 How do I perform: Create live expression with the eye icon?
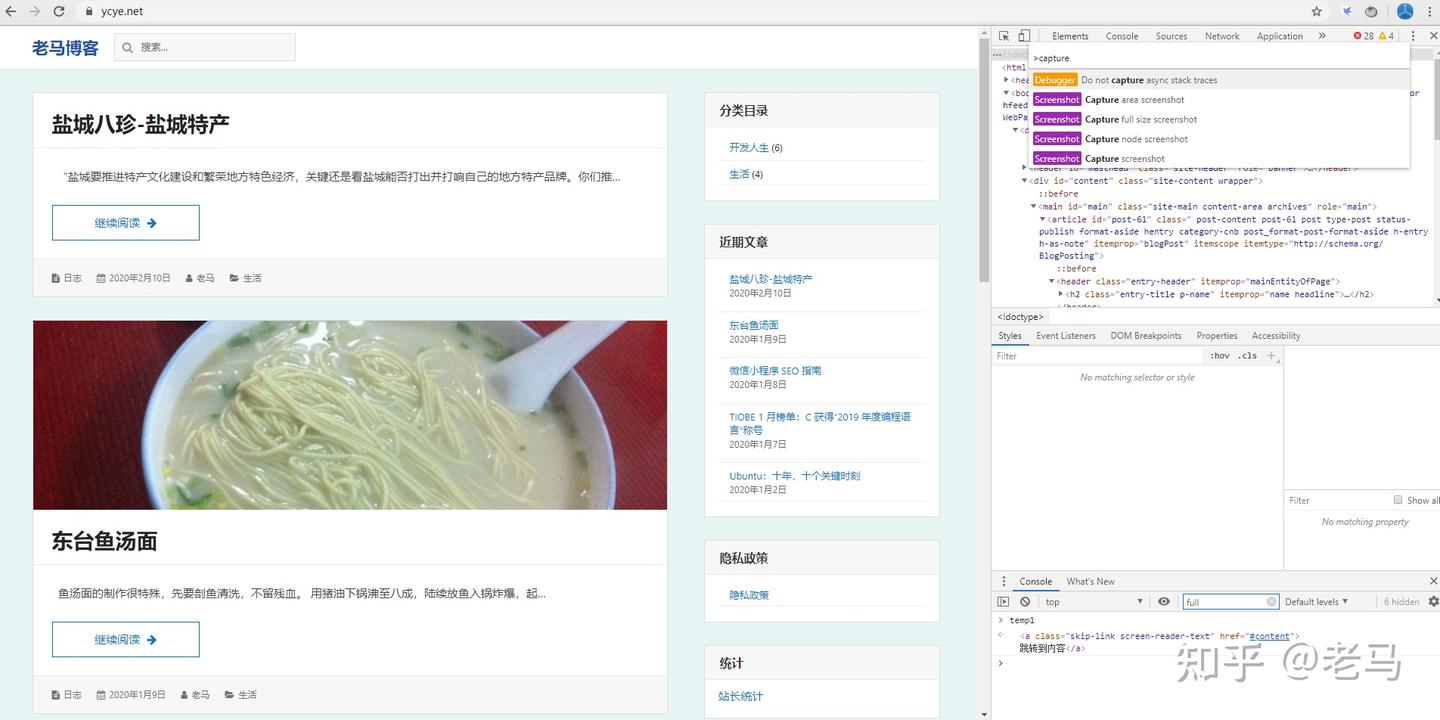click(1164, 602)
